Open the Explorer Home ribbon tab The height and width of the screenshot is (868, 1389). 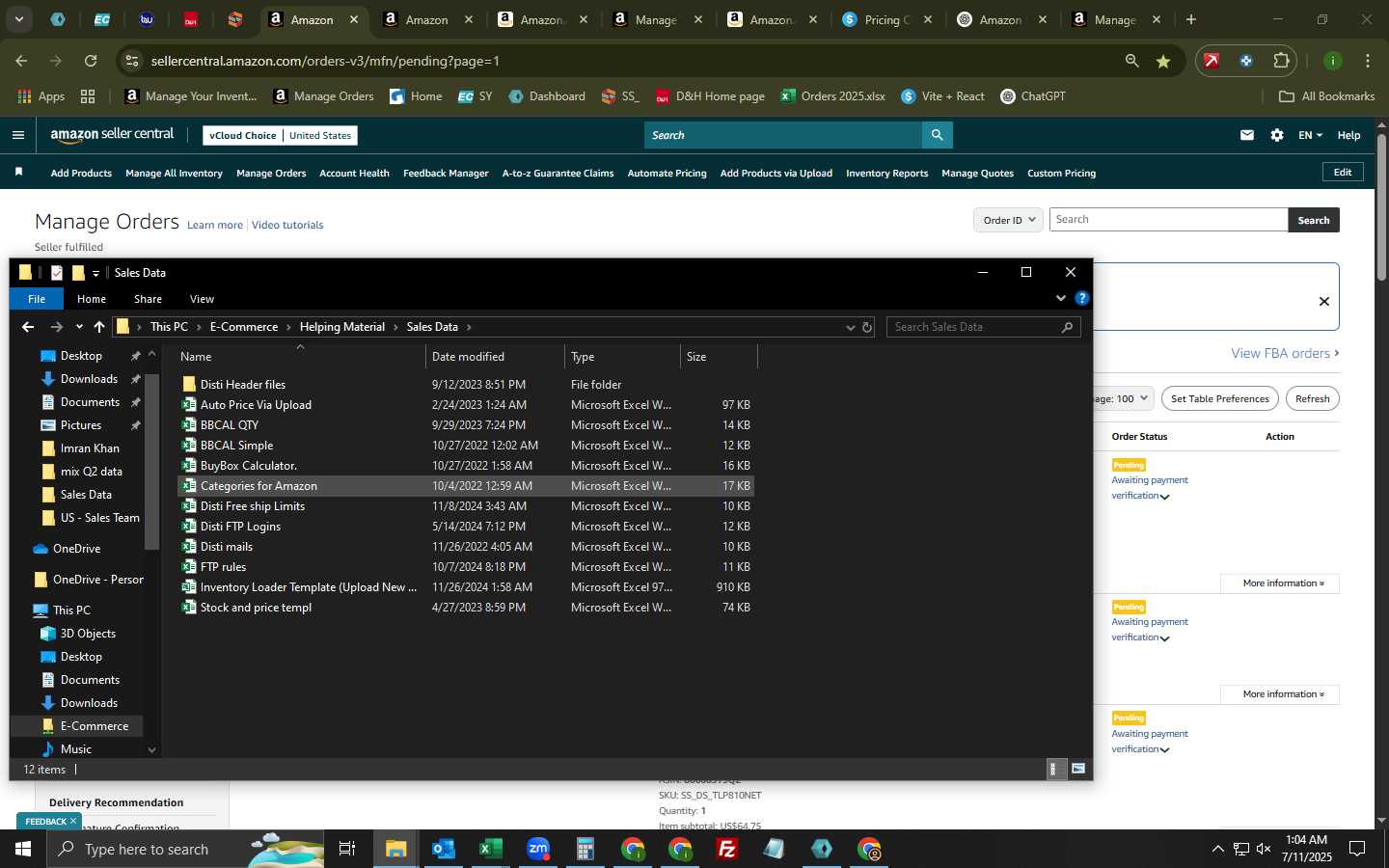pos(92,299)
